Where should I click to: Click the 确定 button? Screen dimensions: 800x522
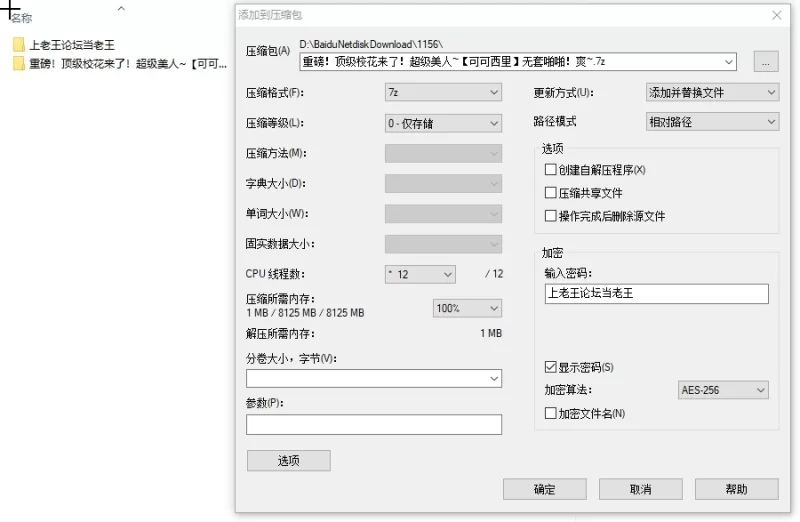pos(545,489)
